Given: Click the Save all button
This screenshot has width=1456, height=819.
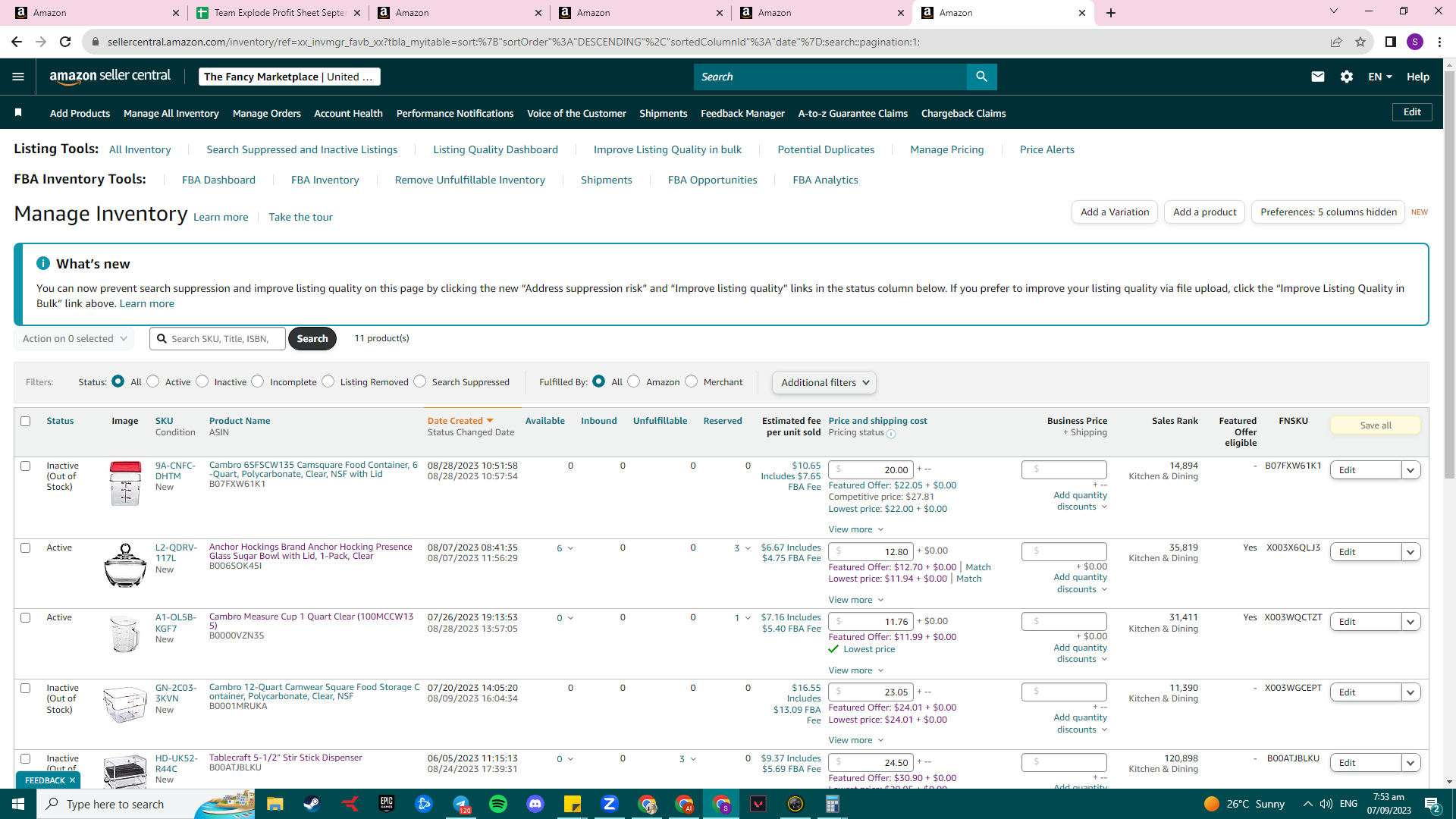Looking at the screenshot, I should (1376, 425).
